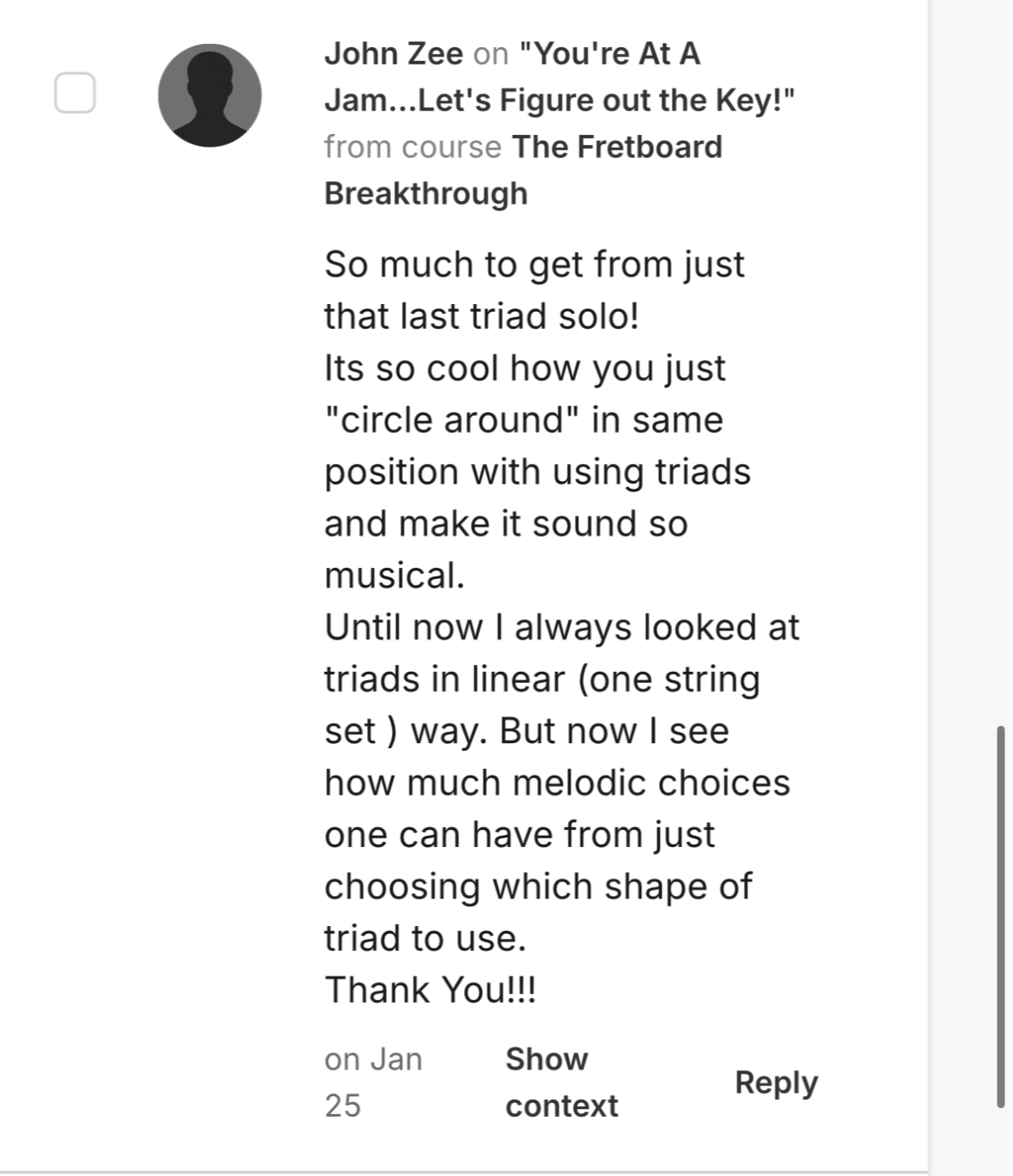The image size is (1013, 1176).
Task: Click the "on Jan 25" comment date
Action: (373, 1082)
